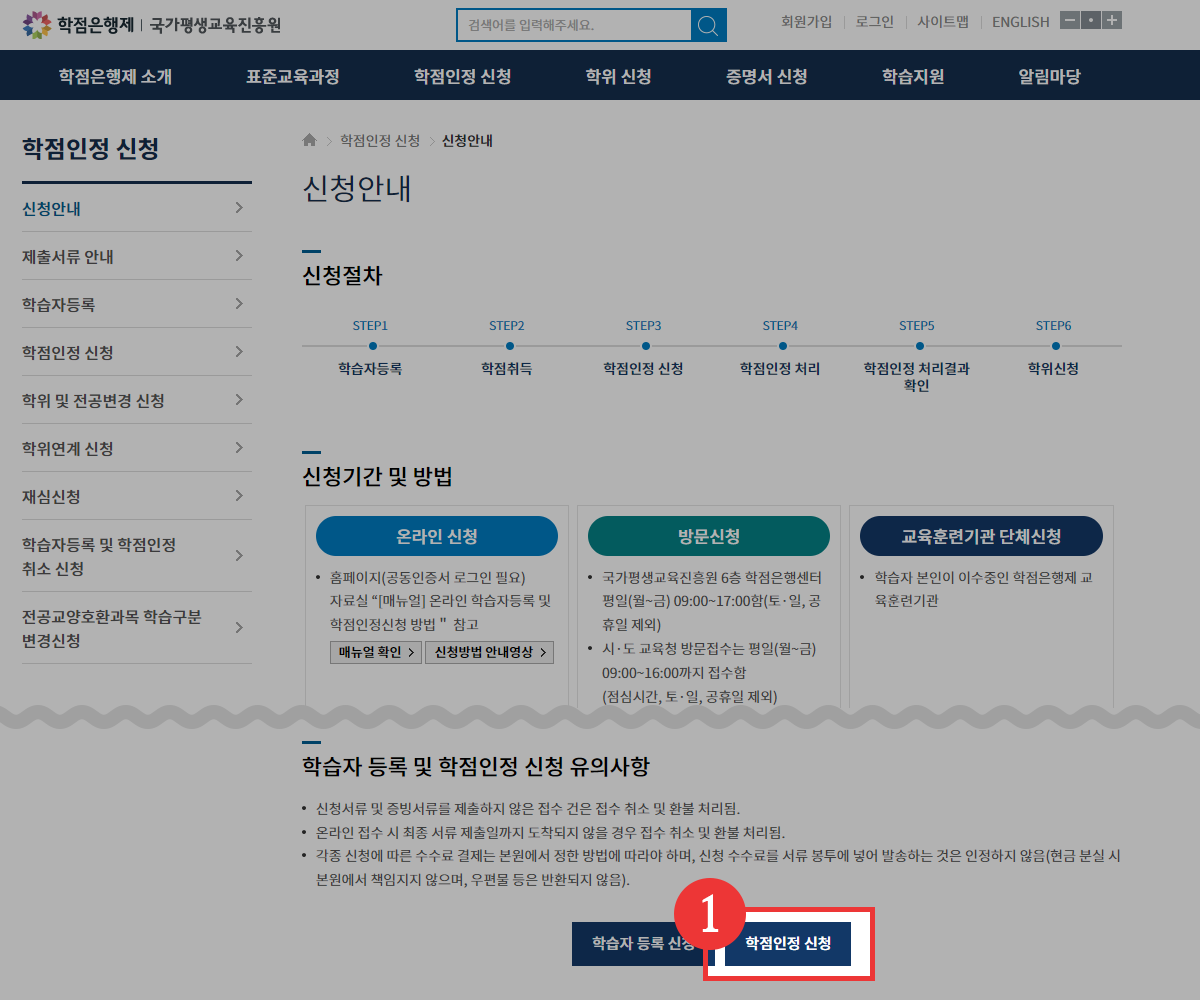Image resolution: width=1200 pixels, height=1000 pixels.
Task: Click the 학점은행제 logo
Action: pyautogui.click(x=78, y=24)
